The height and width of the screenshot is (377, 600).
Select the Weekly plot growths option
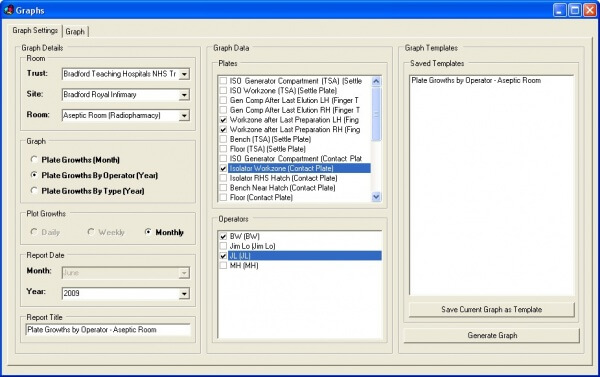click(91, 232)
